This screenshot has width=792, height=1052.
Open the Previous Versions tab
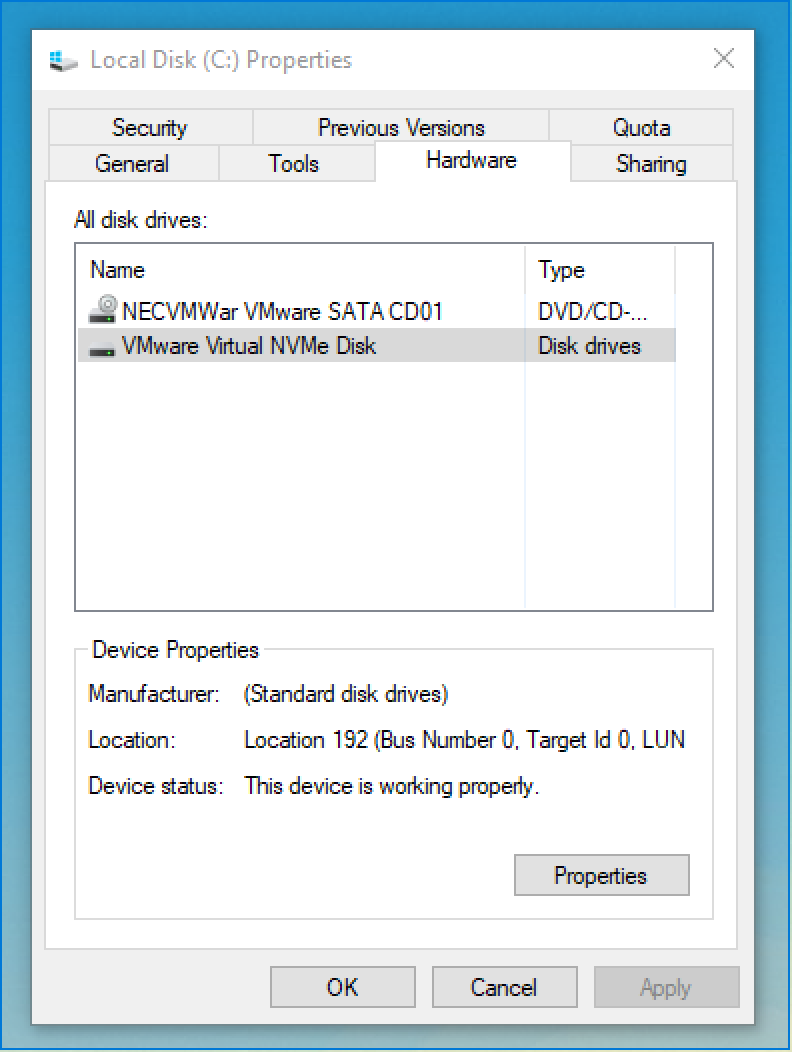[401, 128]
